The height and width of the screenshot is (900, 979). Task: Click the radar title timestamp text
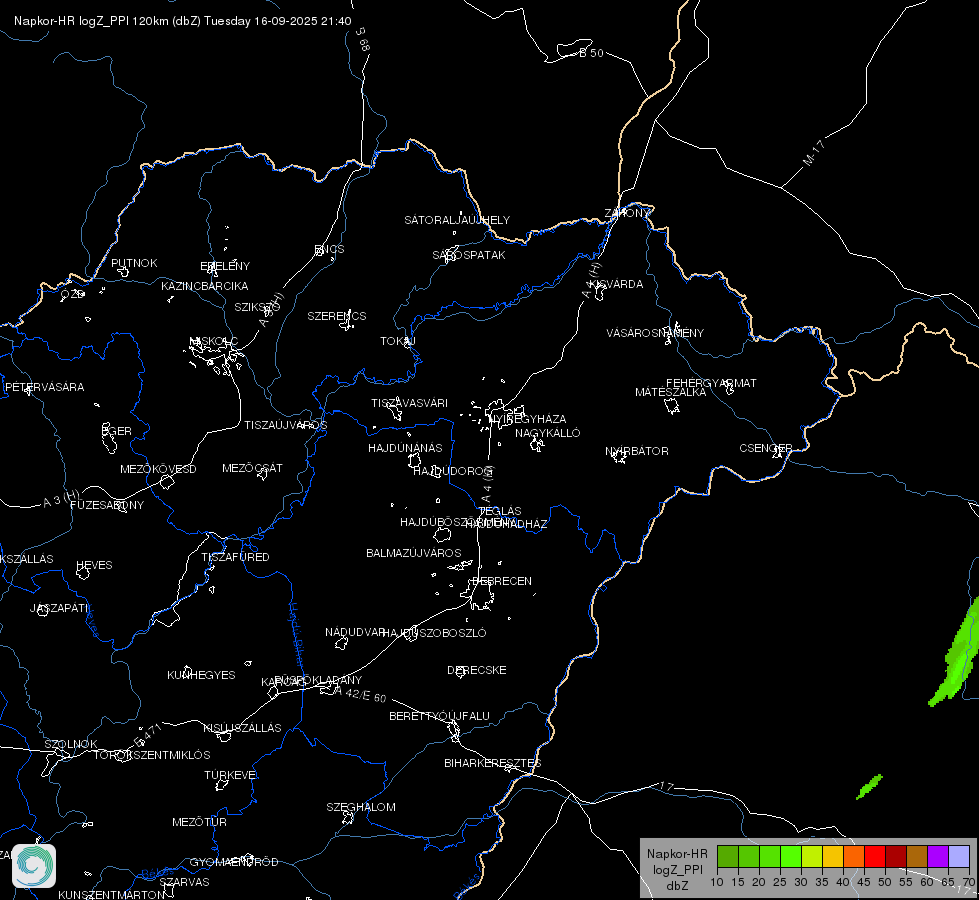point(183,21)
